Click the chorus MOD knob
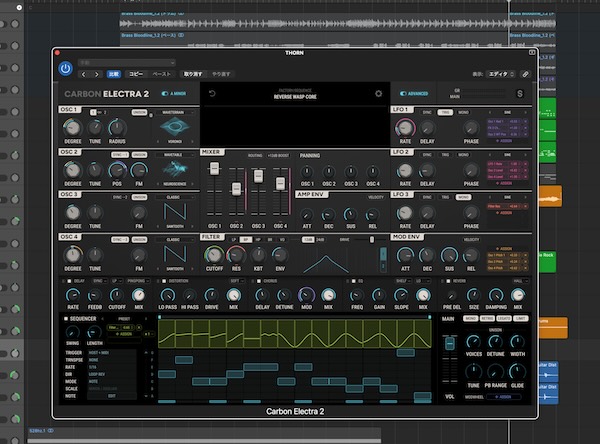600x444 pixels. click(x=306, y=295)
